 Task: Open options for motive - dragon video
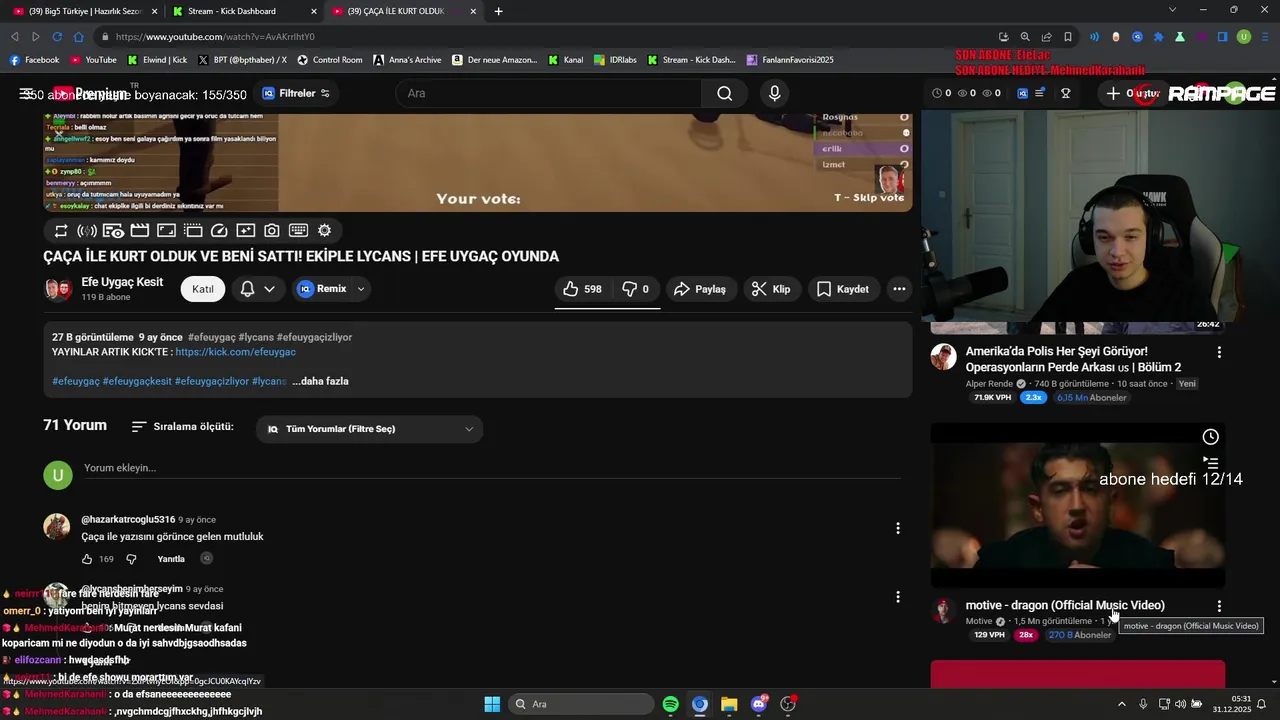(1218, 606)
